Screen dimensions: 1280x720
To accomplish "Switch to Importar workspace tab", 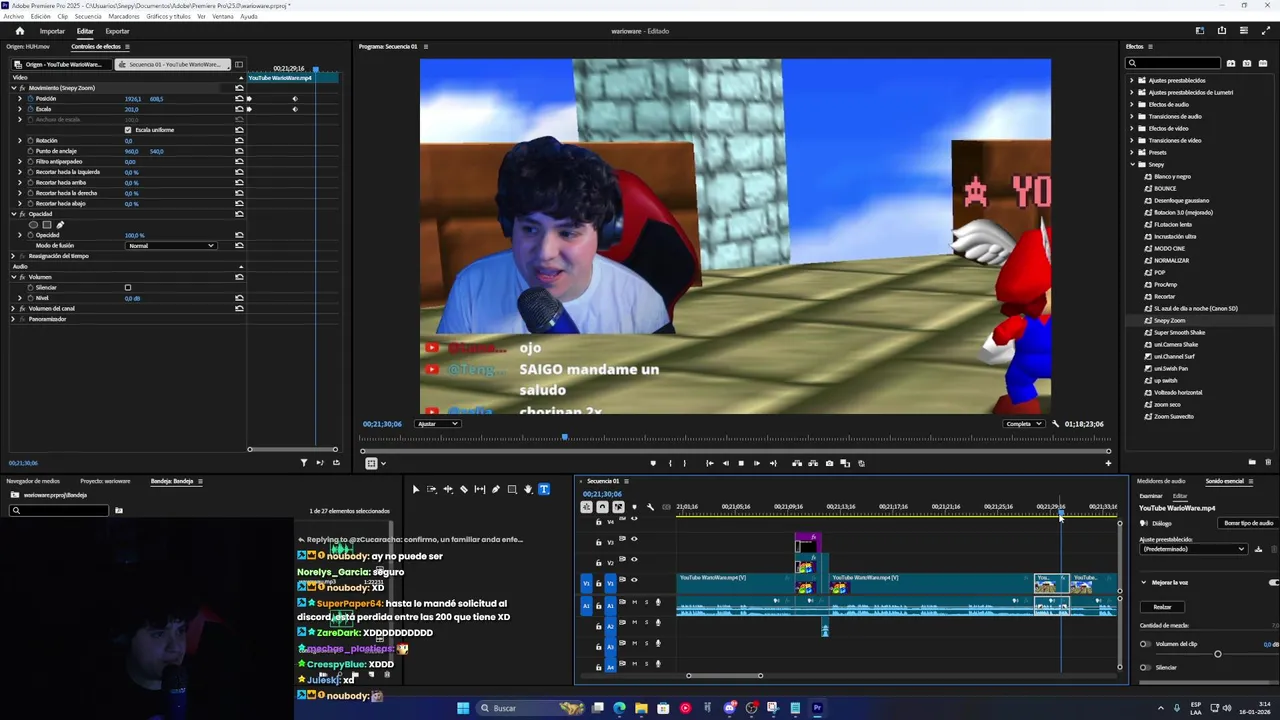I will pyautogui.click(x=52, y=31).
